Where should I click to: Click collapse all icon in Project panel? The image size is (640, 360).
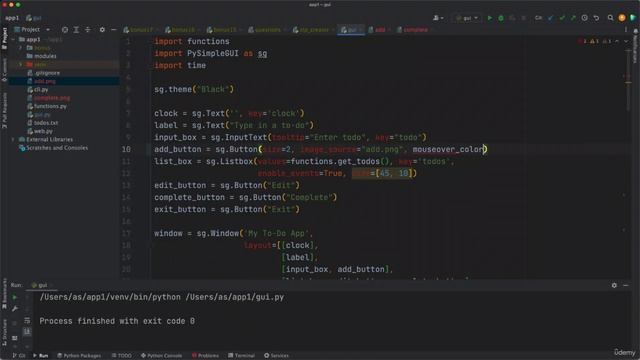88,30
